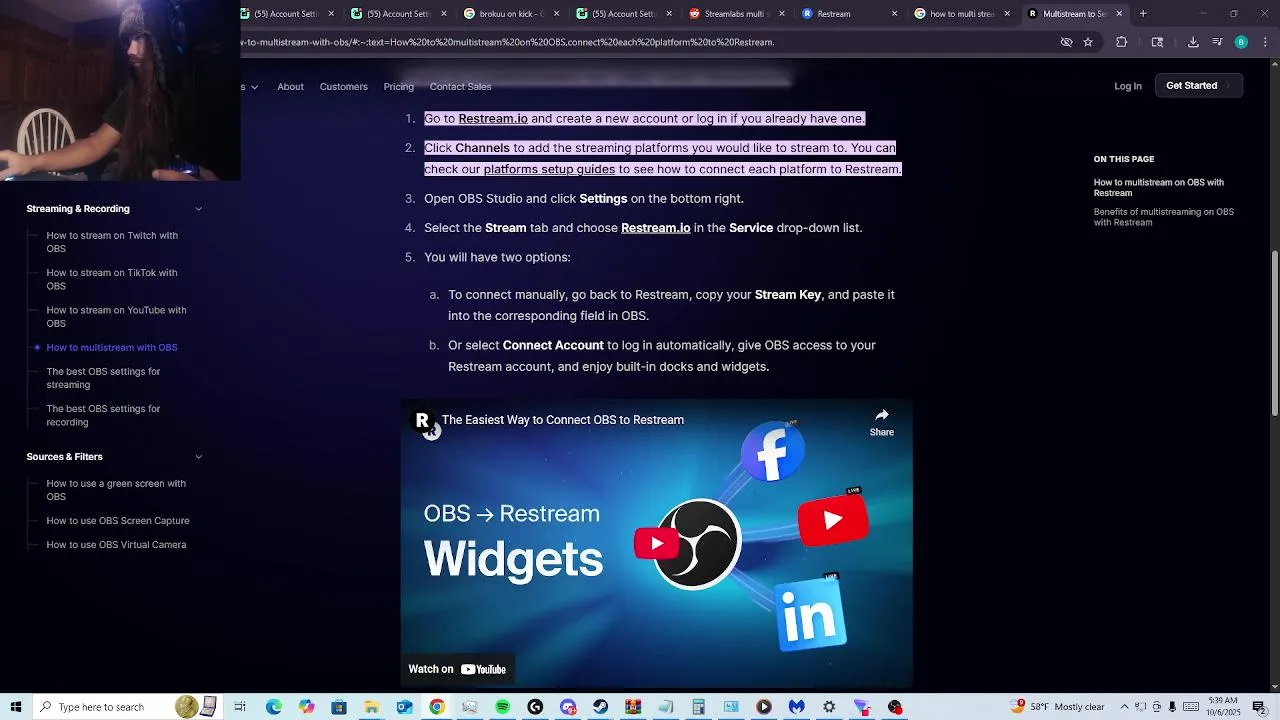Image resolution: width=1280 pixels, height=720 pixels.
Task: Open Task View on the taskbar
Action: (x=240, y=707)
